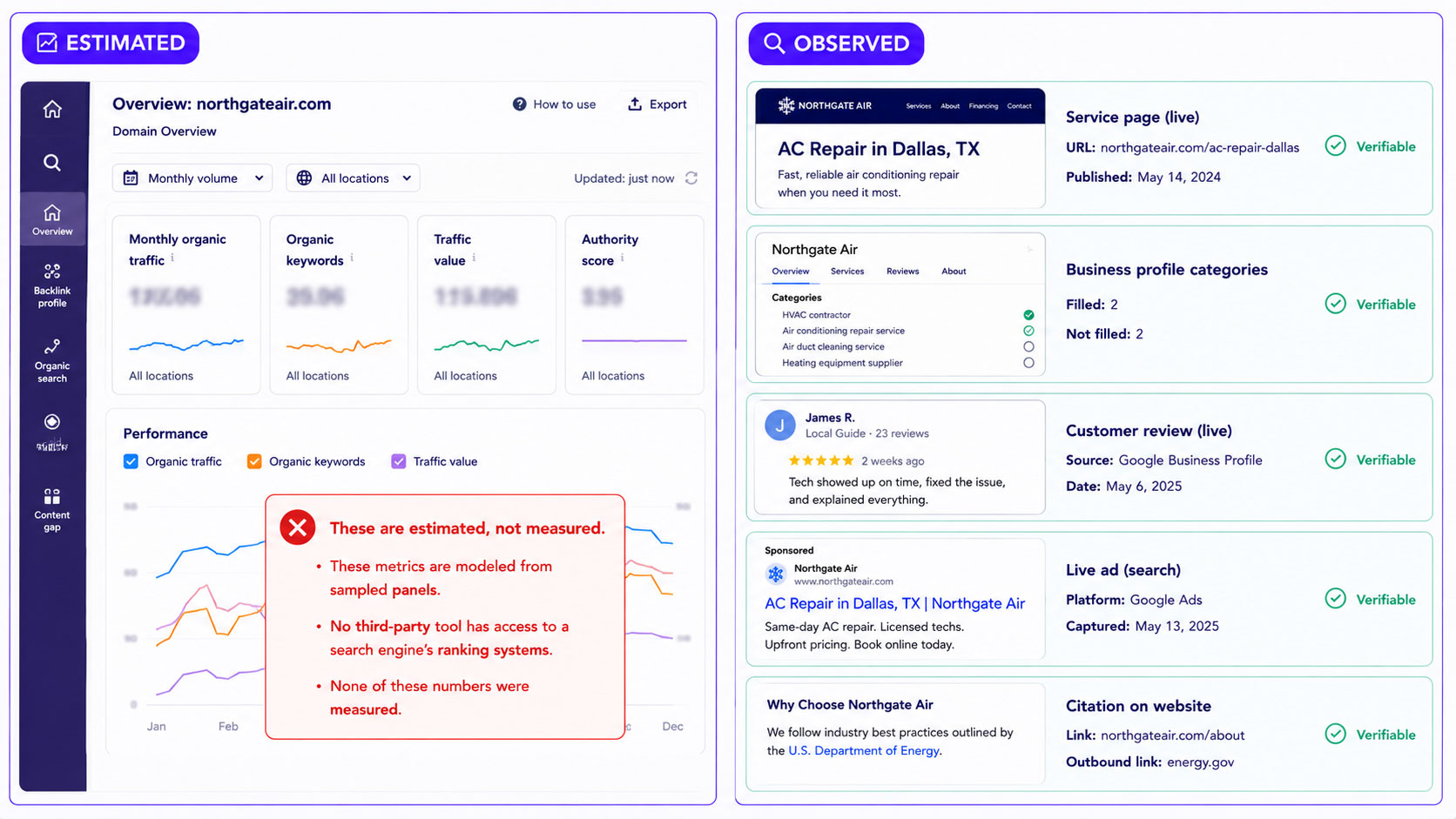Screen dimensions: 1456x819
Task: Open the top Home icon in sidebar
Action: [x=52, y=109]
